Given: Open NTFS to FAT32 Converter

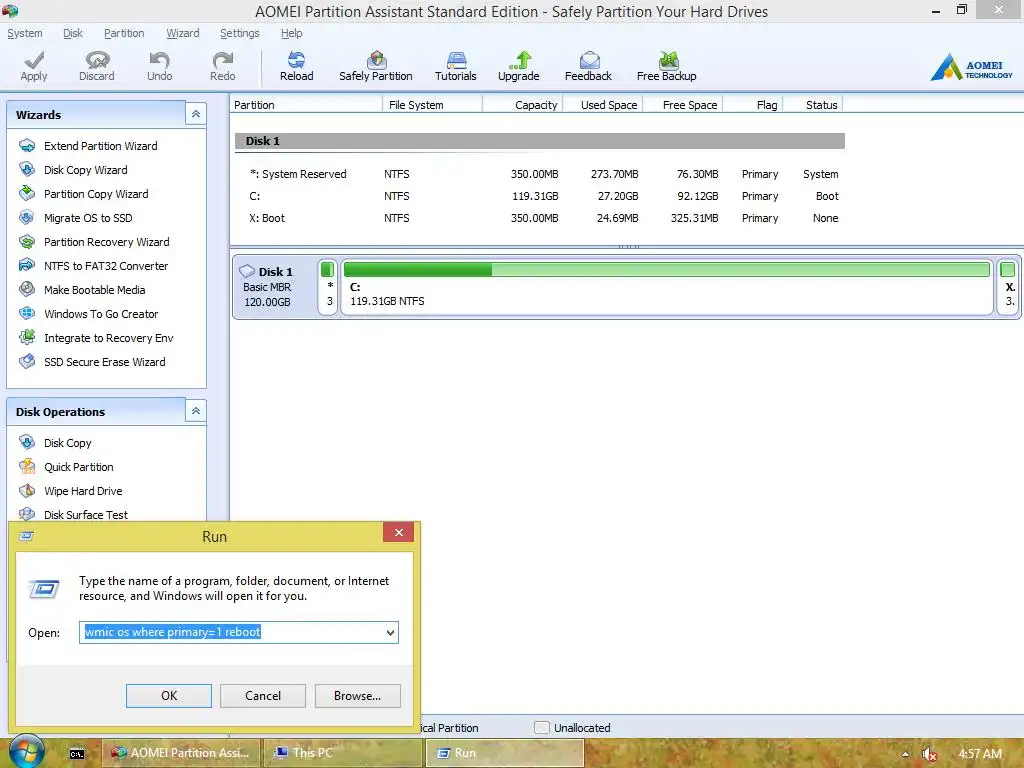Looking at the screenshot, I should coord(106,266).
